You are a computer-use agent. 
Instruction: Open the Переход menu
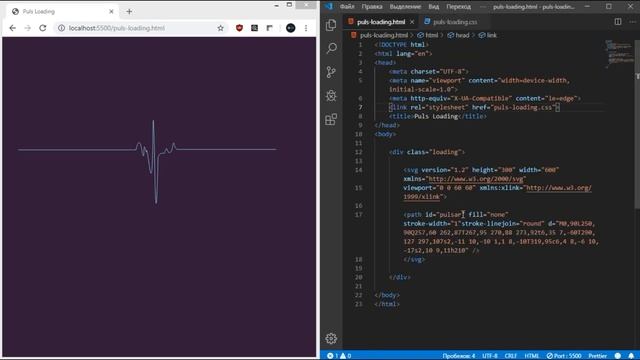(x=458, y=7)
